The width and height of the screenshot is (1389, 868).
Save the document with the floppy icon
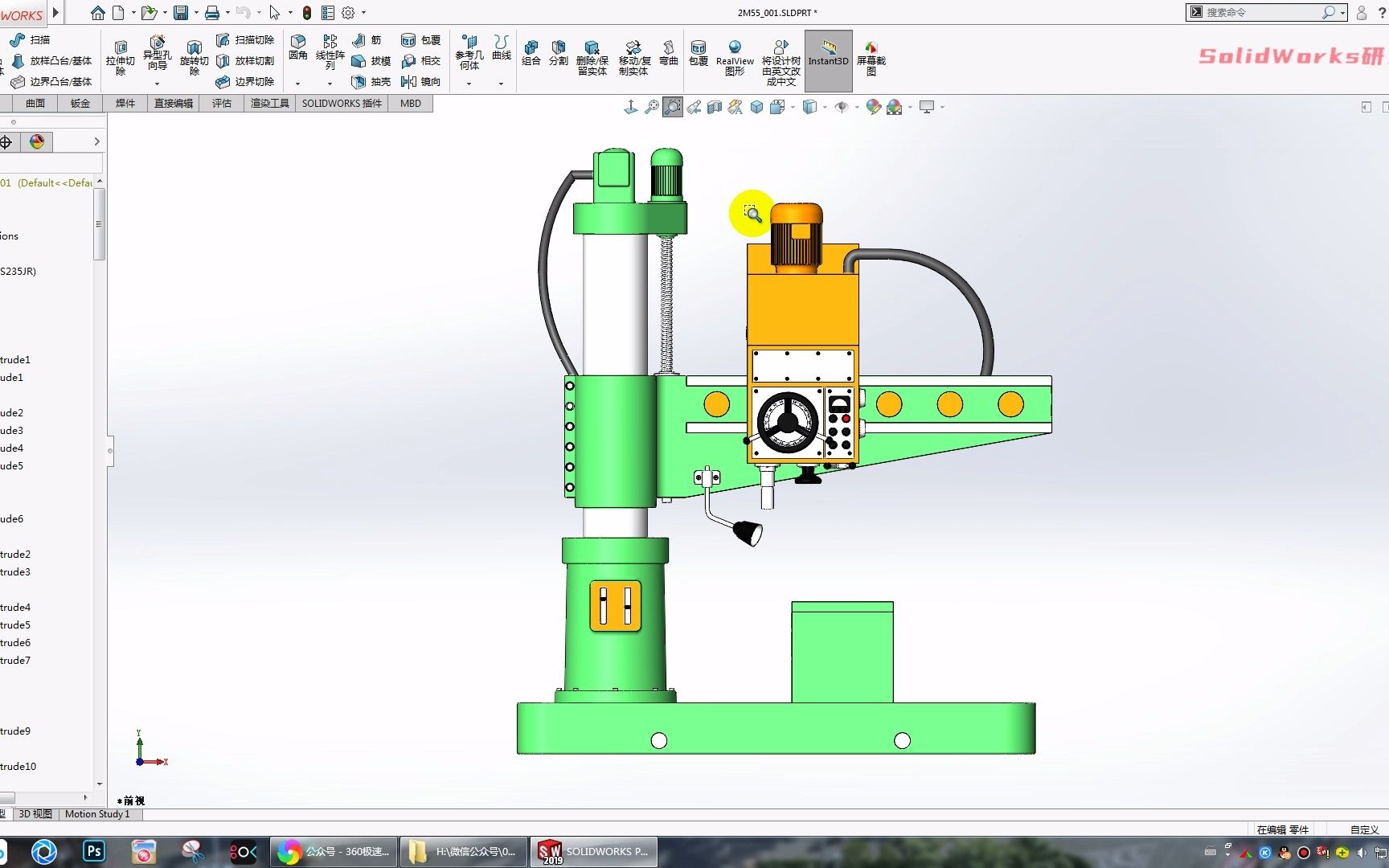click(x=181, y=13)
